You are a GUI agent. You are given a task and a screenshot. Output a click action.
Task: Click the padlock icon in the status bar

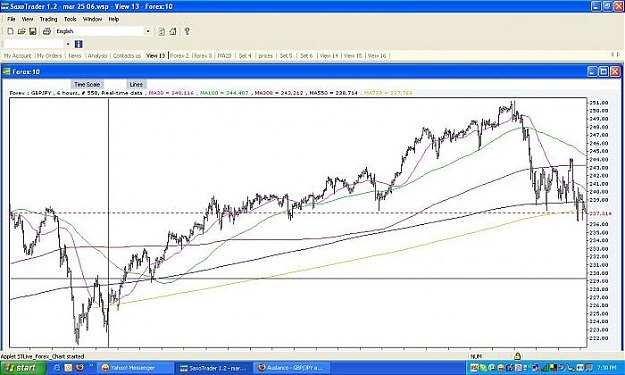pos(517,356)
